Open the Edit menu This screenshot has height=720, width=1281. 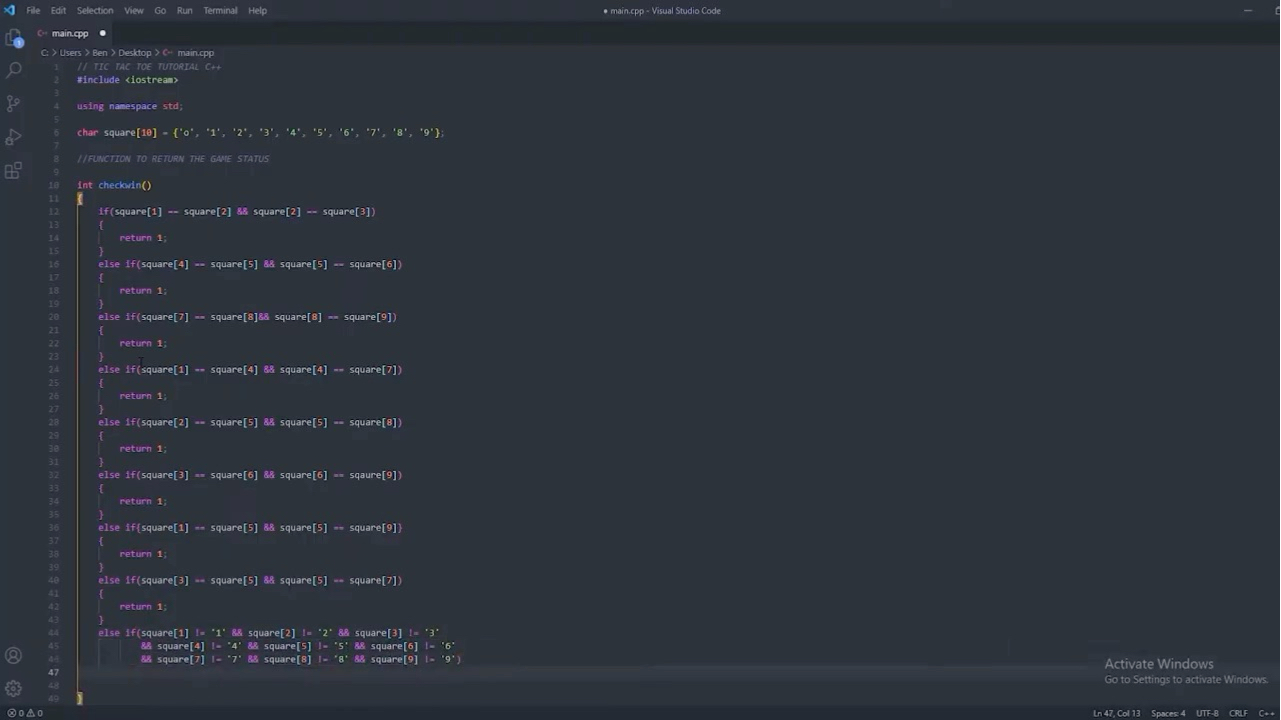click(x=58, y=10)
